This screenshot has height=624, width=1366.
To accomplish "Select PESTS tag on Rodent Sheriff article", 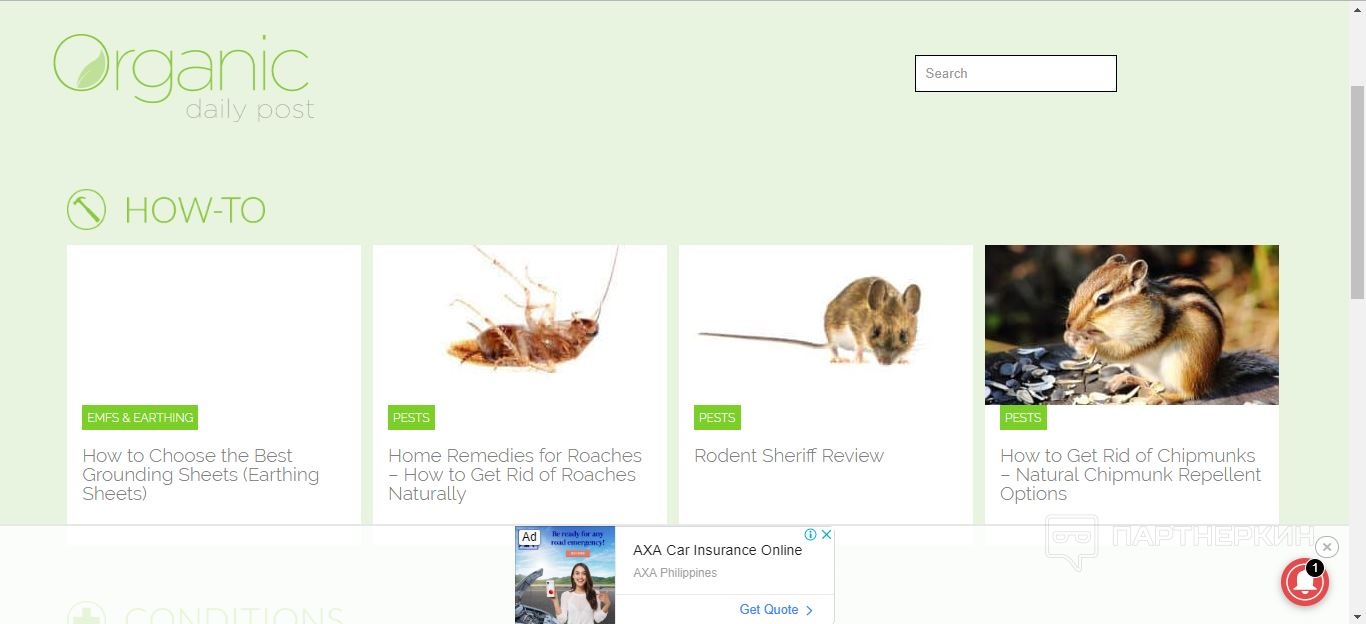I will [x=717, y=417].
